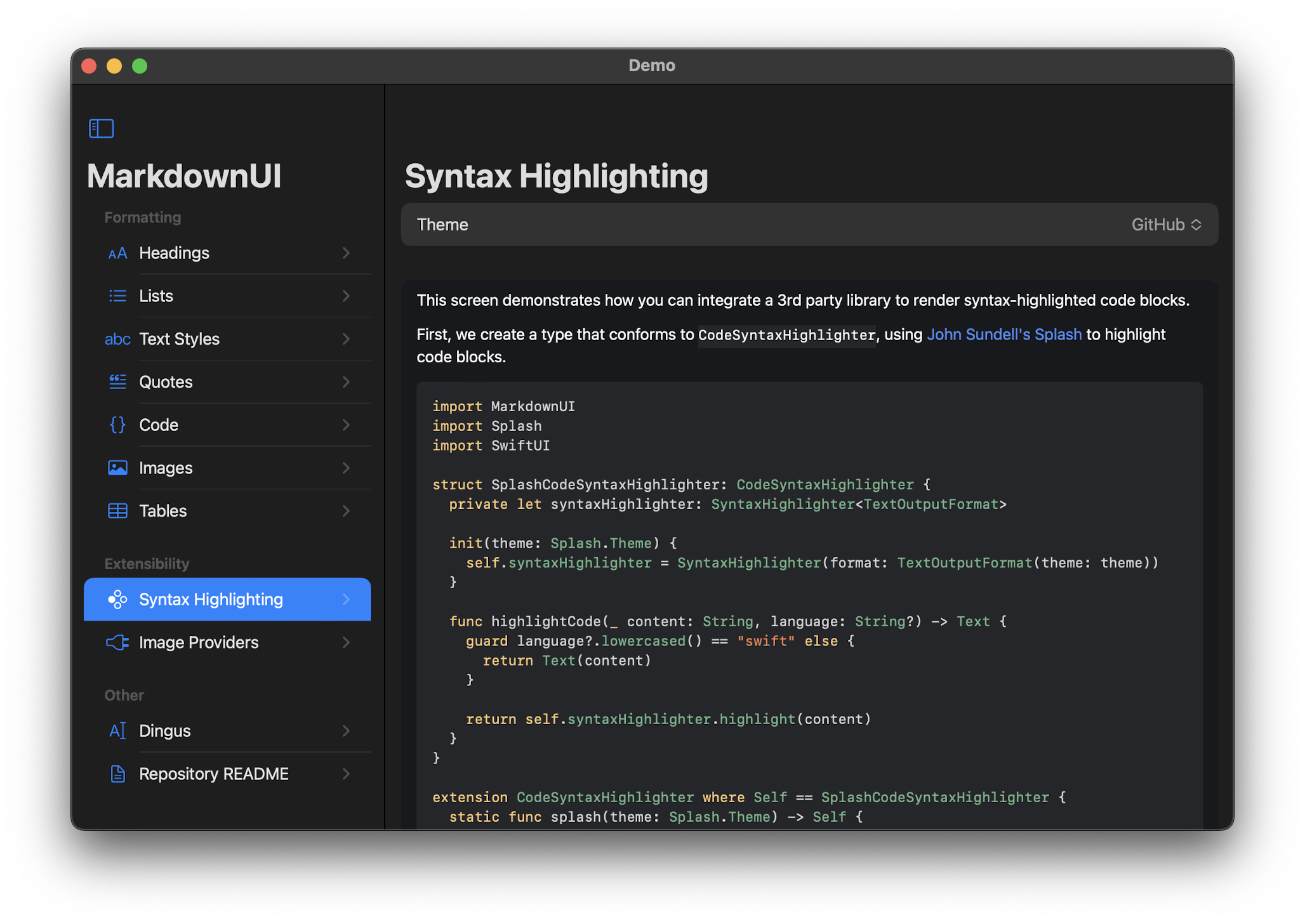Select the Tables sidebar entry
The height and width of the screenshot is (924, 1305).
(x=162, y=511)
